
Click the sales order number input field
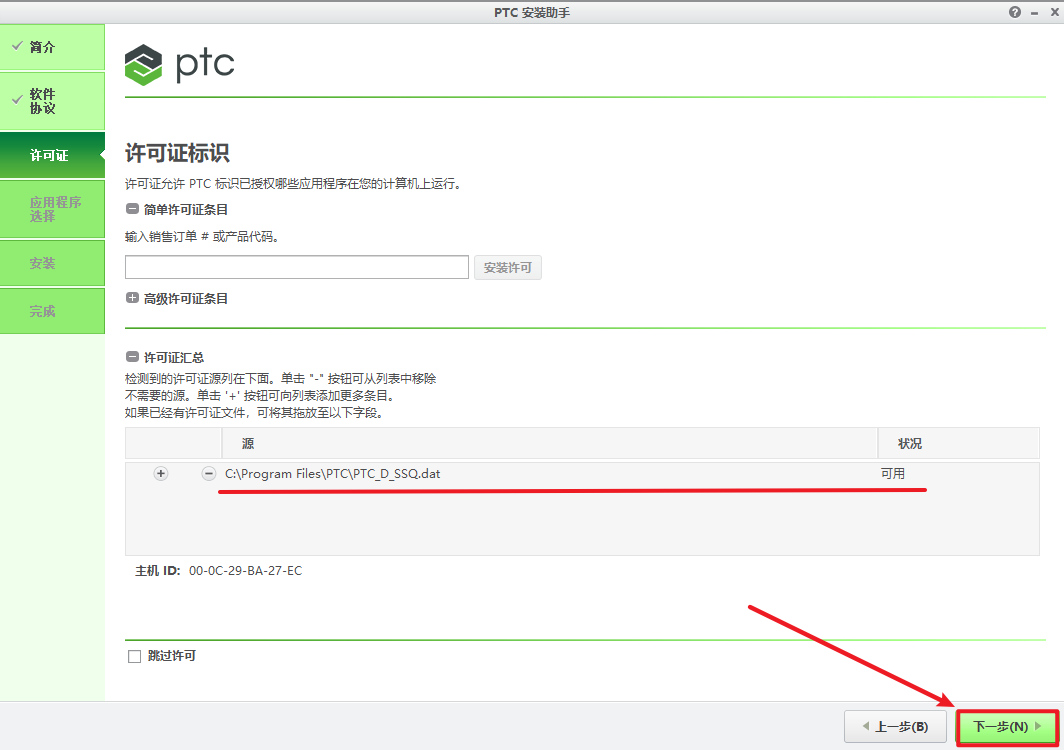click(x=296, y=267)
